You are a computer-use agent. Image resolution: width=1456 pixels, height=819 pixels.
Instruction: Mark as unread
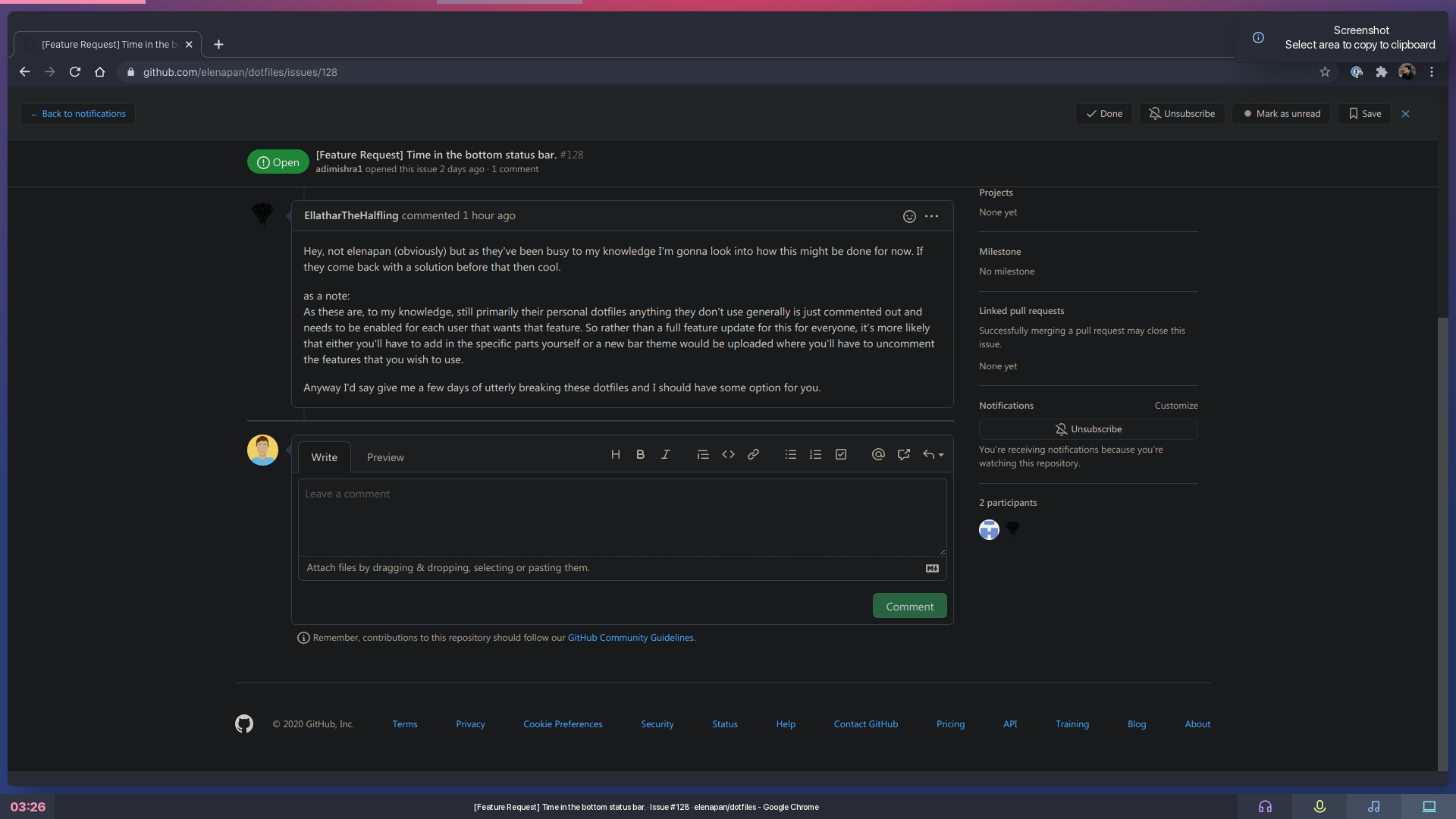1282,114
